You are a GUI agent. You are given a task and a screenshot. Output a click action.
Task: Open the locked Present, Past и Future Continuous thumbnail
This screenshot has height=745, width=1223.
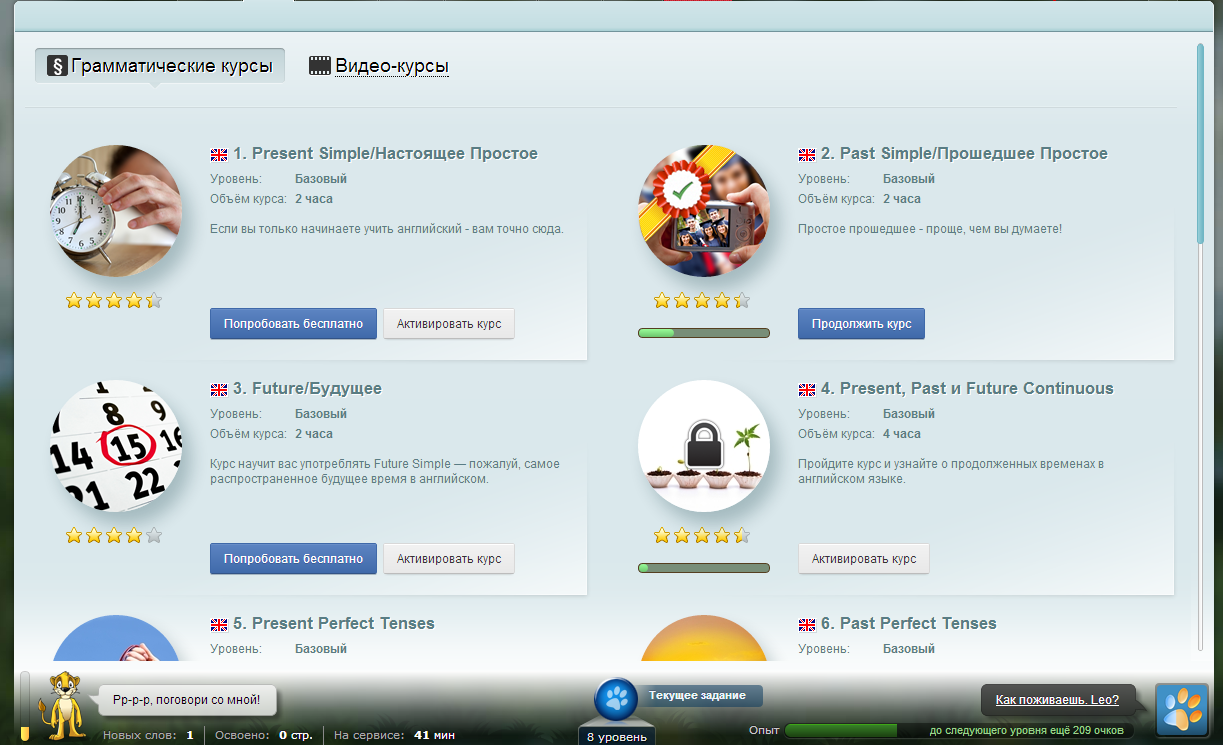(704, 446)
